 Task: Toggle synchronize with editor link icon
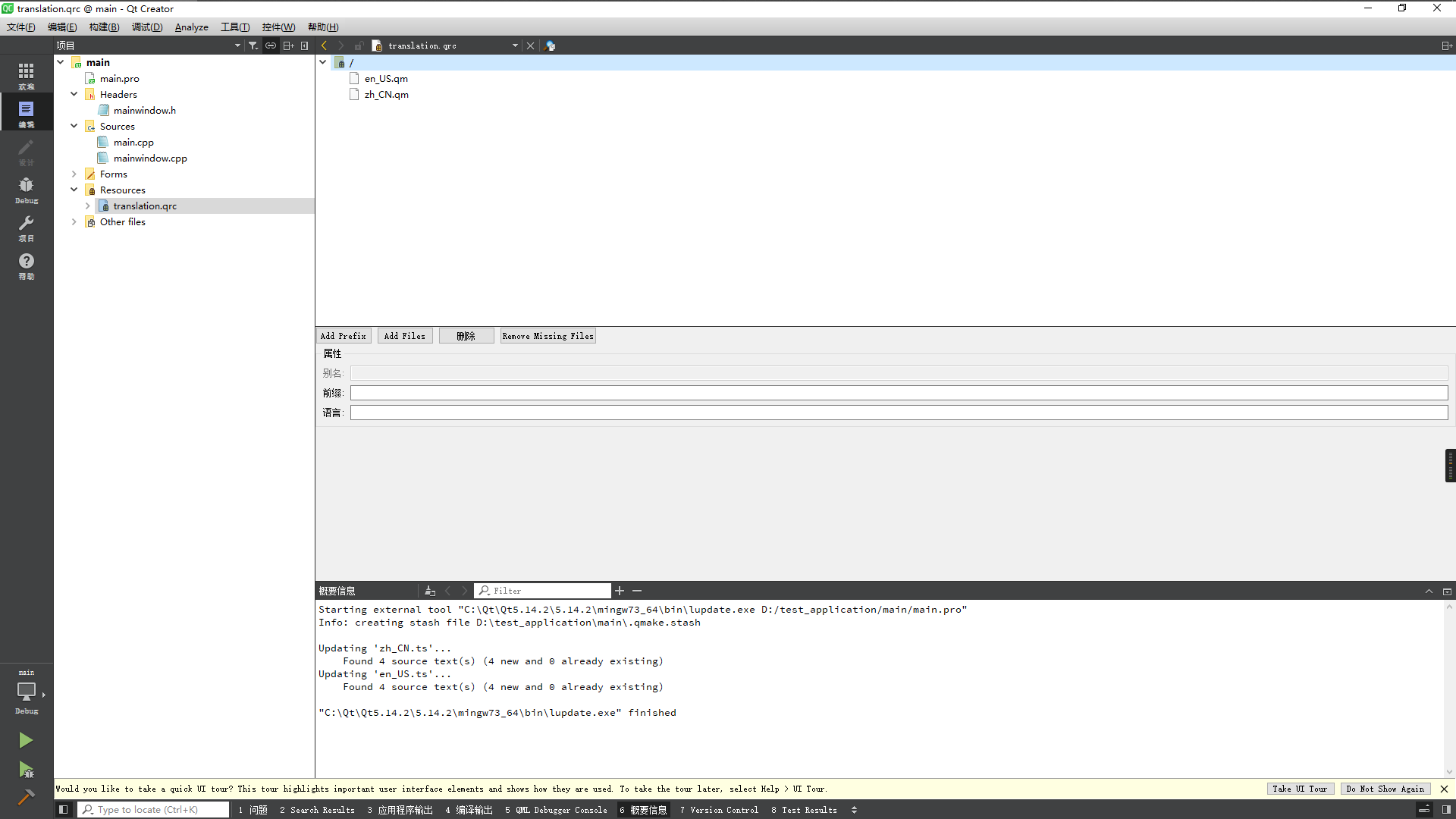271,45
